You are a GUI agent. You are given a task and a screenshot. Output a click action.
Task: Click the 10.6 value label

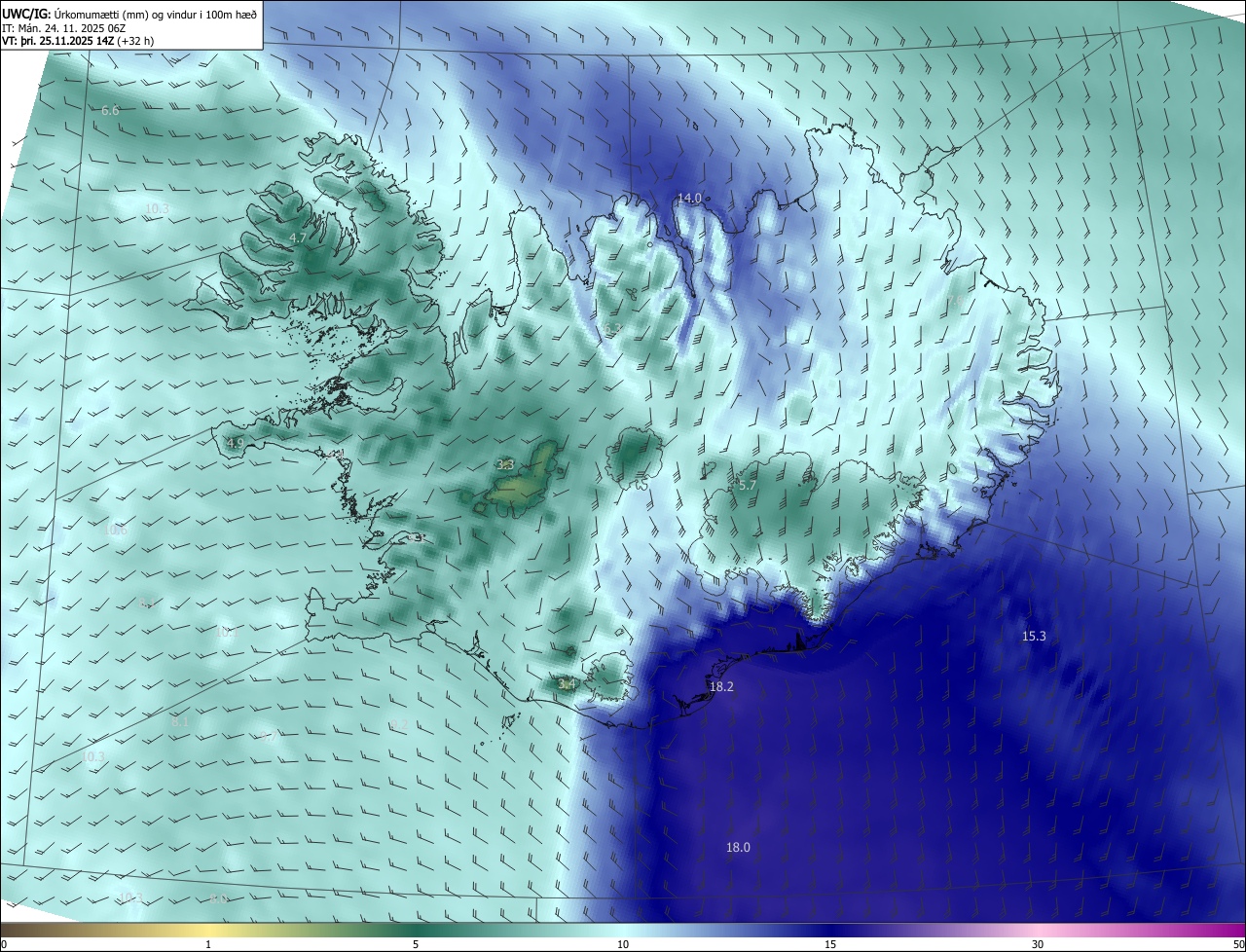coord(115,531)
